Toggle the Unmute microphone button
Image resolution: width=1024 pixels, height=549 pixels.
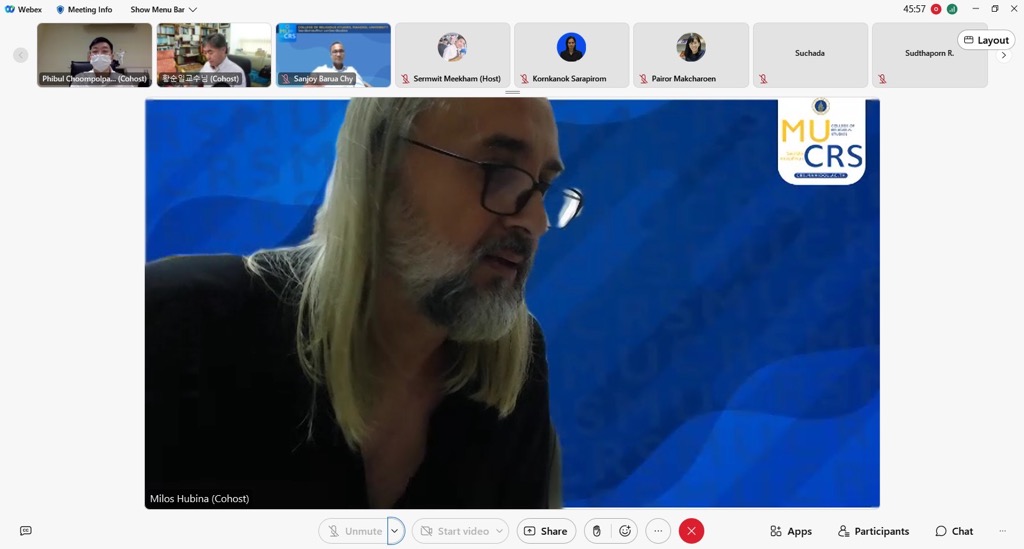coord(353,531)
